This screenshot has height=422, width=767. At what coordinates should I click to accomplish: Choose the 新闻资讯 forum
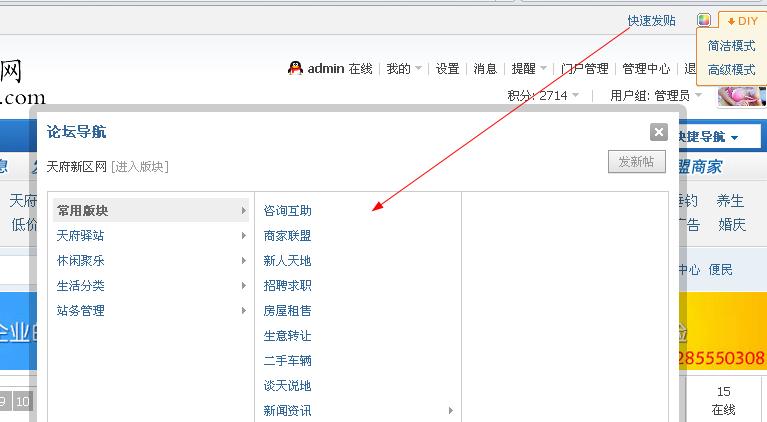click(287, 410)
